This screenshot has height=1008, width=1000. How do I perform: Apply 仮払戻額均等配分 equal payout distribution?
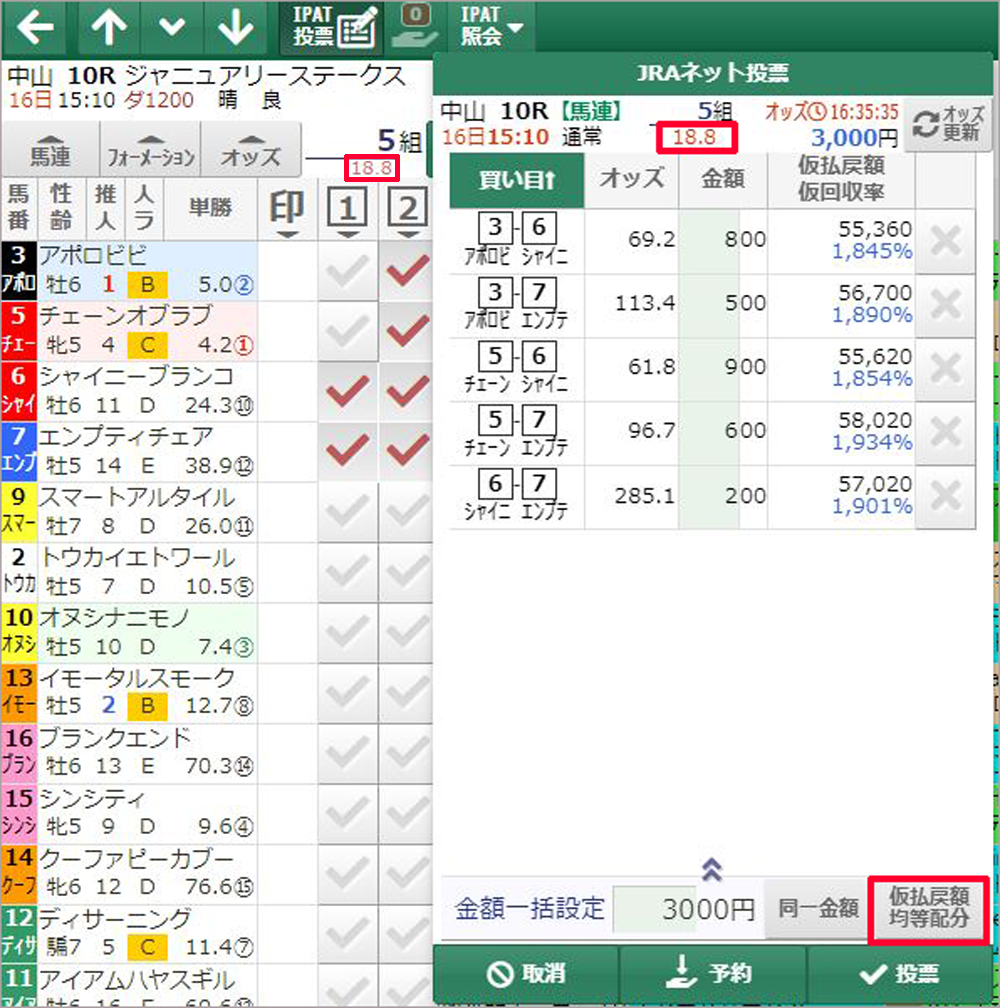coord(928,909)
